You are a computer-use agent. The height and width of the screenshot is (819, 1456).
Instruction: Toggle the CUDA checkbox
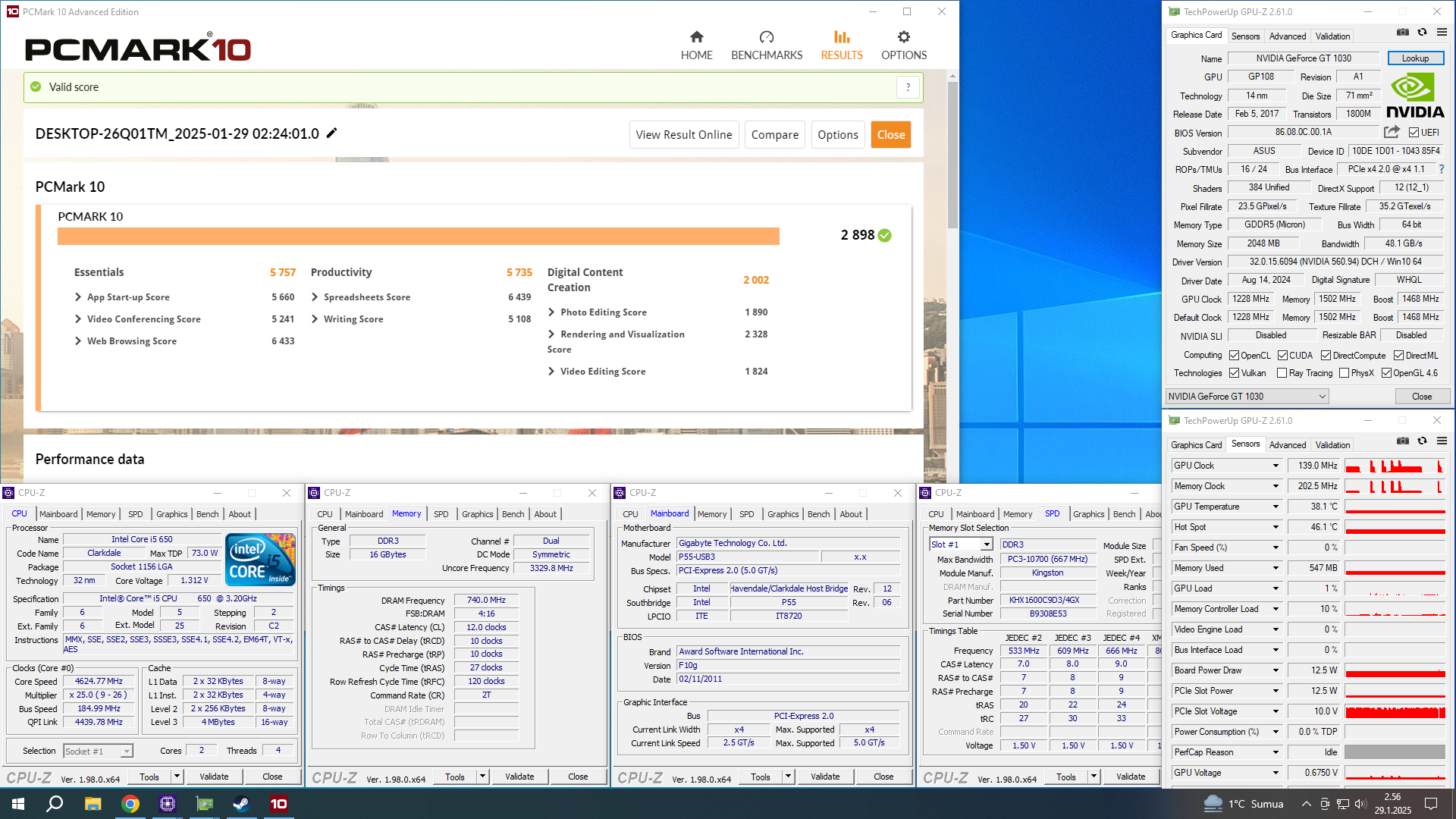point(1283,356)
